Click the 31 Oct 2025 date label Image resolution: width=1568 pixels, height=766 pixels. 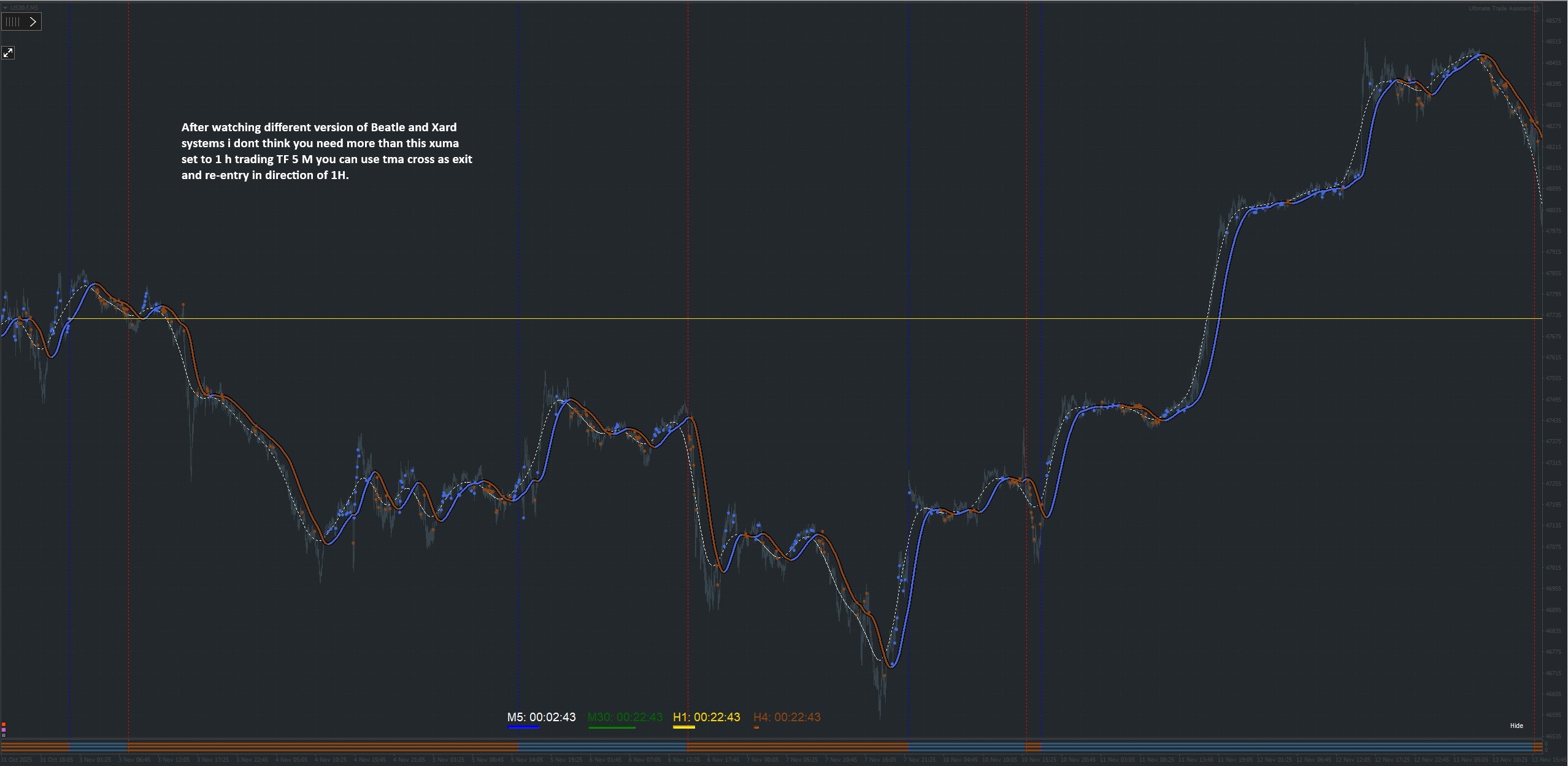[x=17, y=760]
